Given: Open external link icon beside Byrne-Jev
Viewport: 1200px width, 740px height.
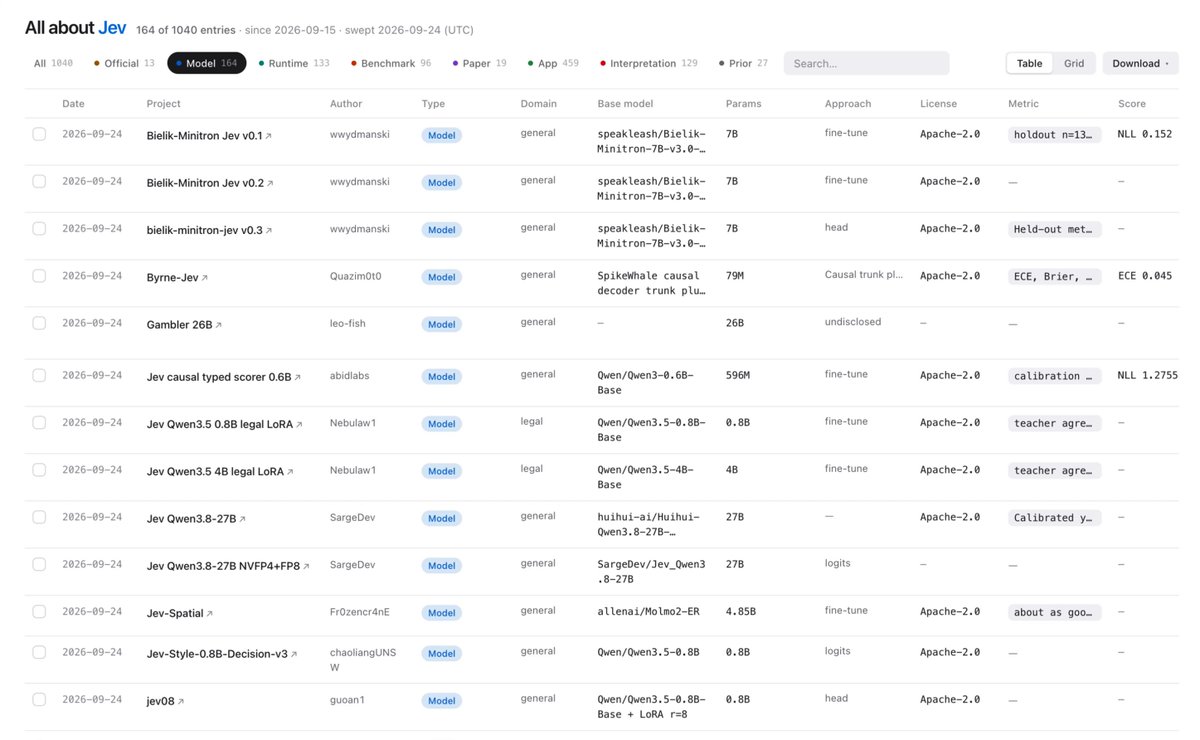Looking at the screenshot, I should [205, 278].
